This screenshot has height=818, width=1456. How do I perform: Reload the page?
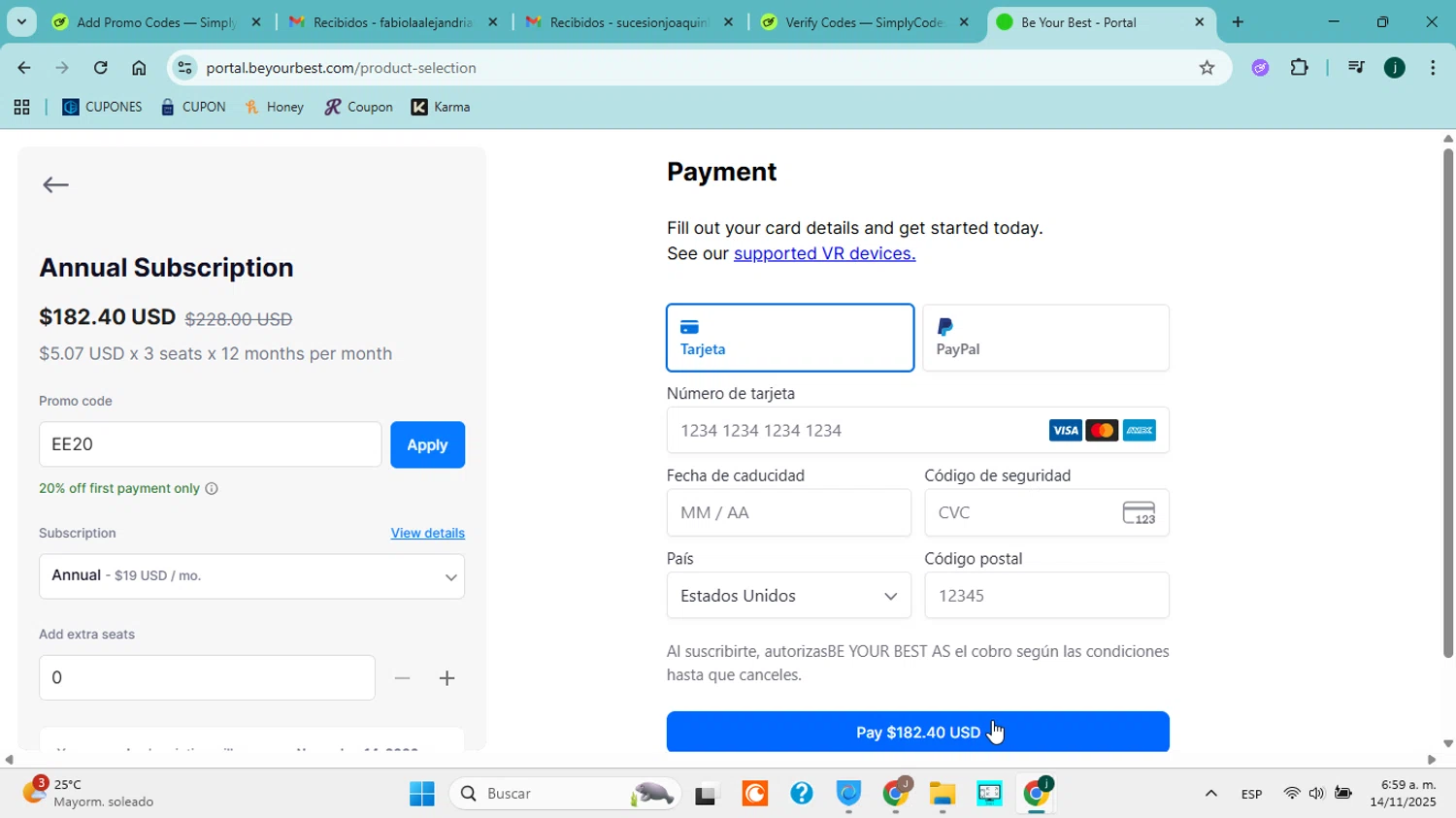click(101, 68)
